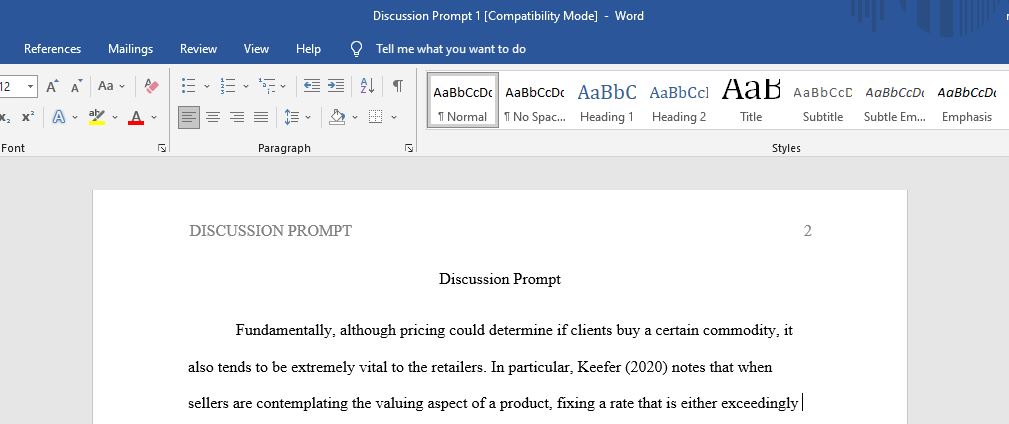
Task: Click the Tell me lightbulb icon
Action: tap(356, 49)
